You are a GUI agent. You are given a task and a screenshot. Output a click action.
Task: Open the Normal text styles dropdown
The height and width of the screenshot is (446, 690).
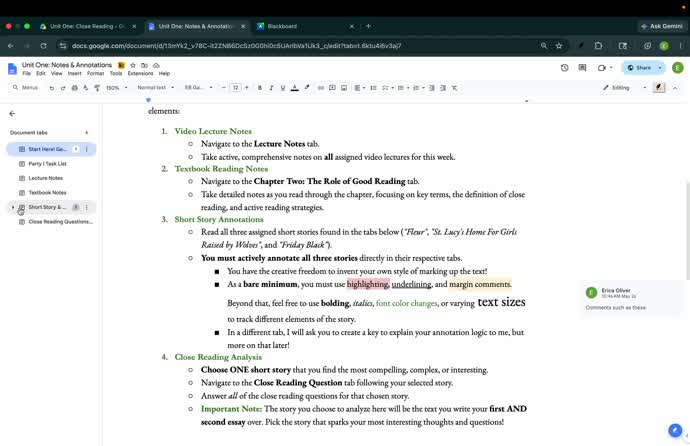155,88
